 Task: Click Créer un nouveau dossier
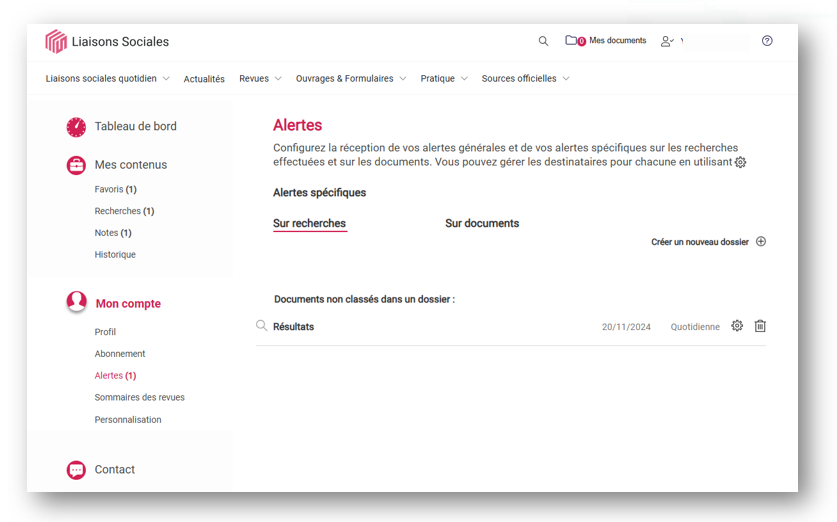click(x=700, y=242)
